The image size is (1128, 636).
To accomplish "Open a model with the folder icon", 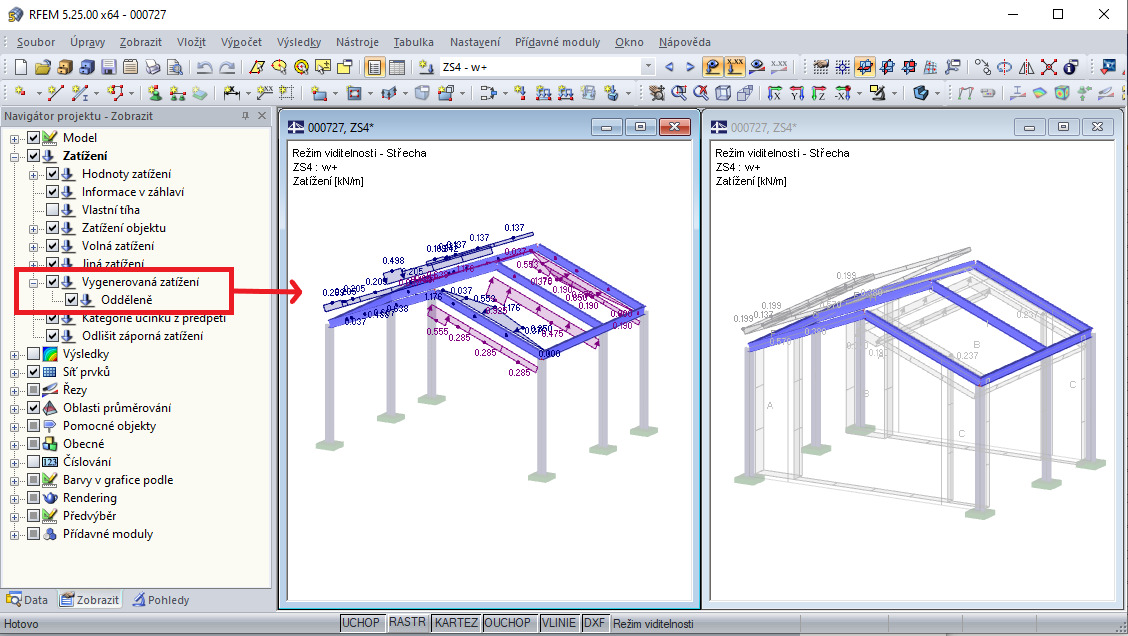I will [x=42, y=67].
